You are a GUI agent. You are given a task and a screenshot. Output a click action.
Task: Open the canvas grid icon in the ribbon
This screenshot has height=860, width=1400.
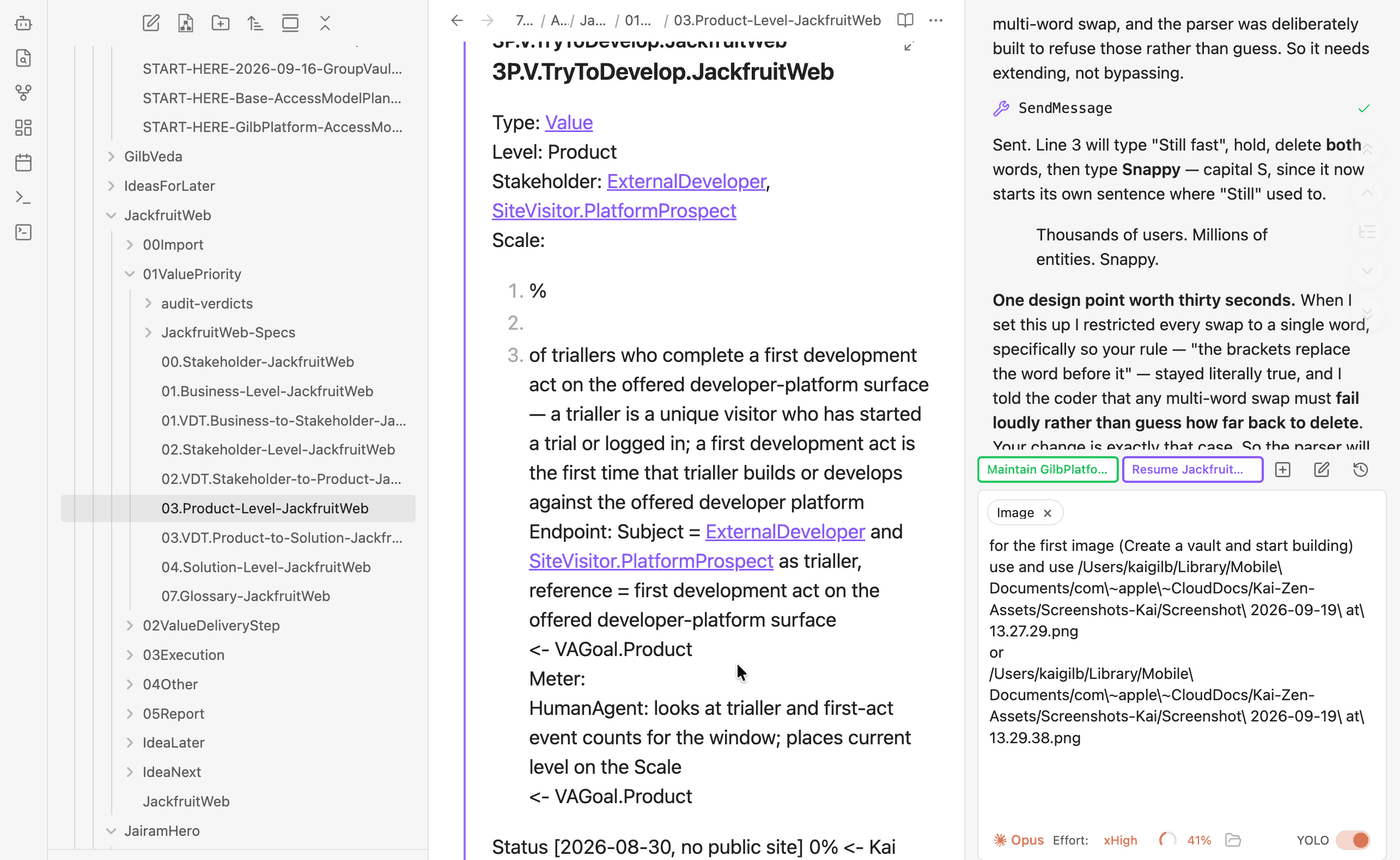coord(24,128)
